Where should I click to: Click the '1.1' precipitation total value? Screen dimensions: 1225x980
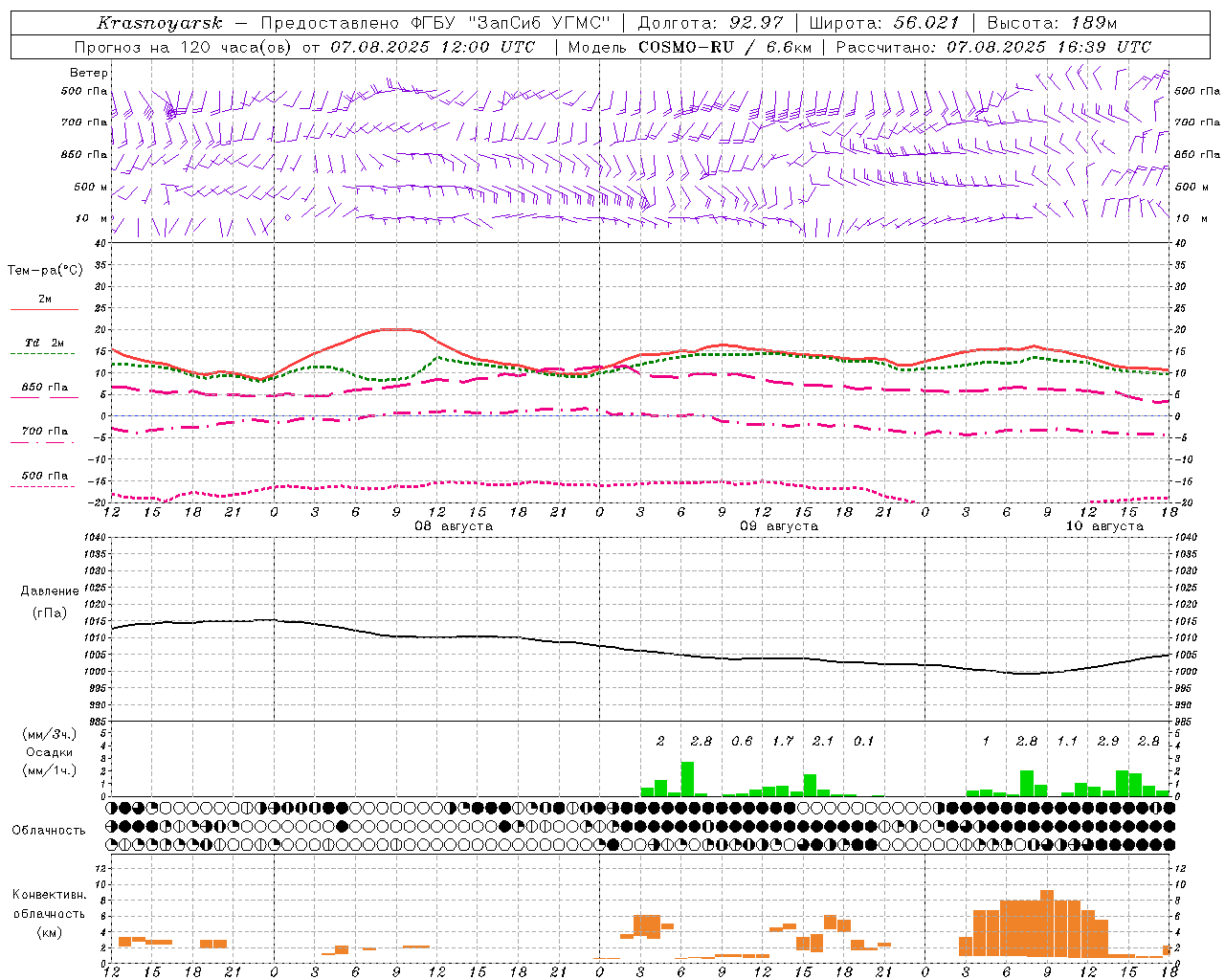(1067, 742)
